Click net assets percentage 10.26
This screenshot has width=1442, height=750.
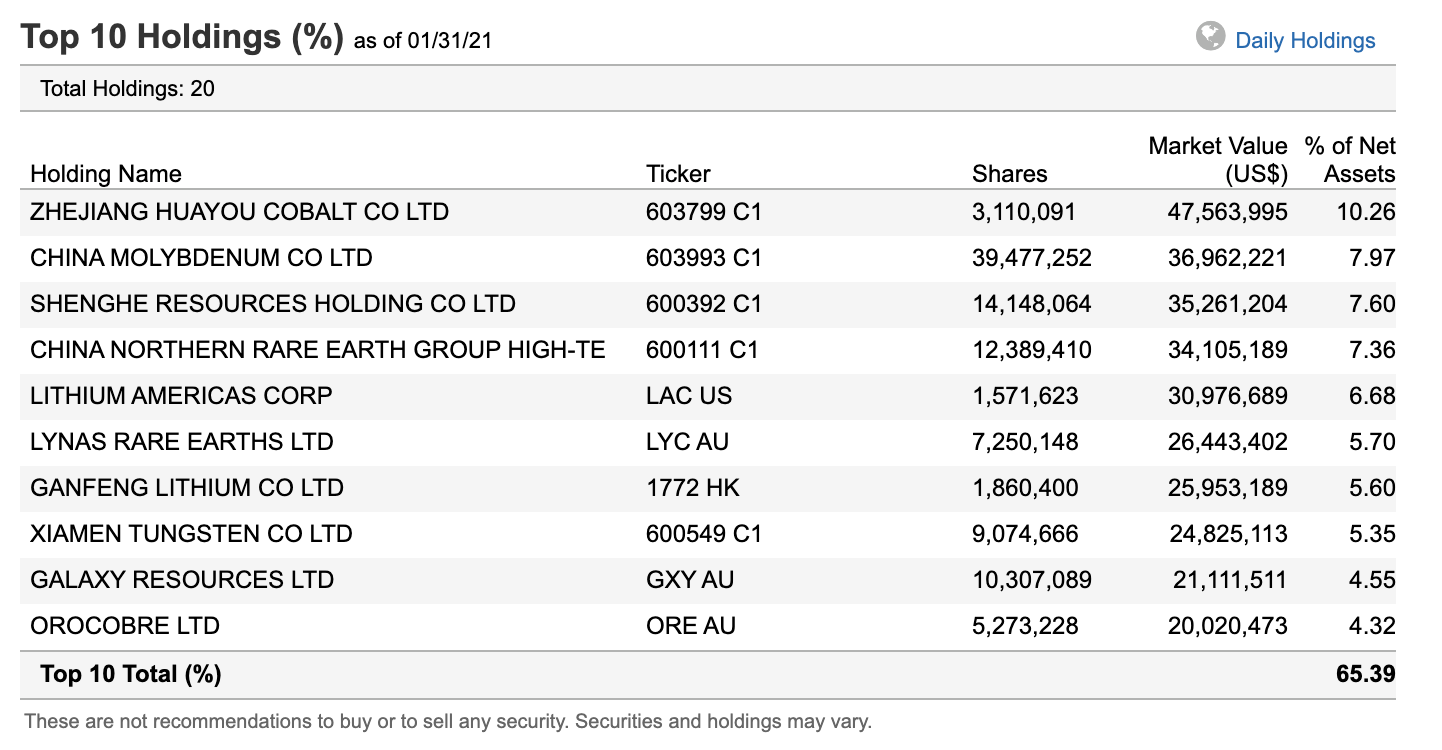tap(1366, 212)
